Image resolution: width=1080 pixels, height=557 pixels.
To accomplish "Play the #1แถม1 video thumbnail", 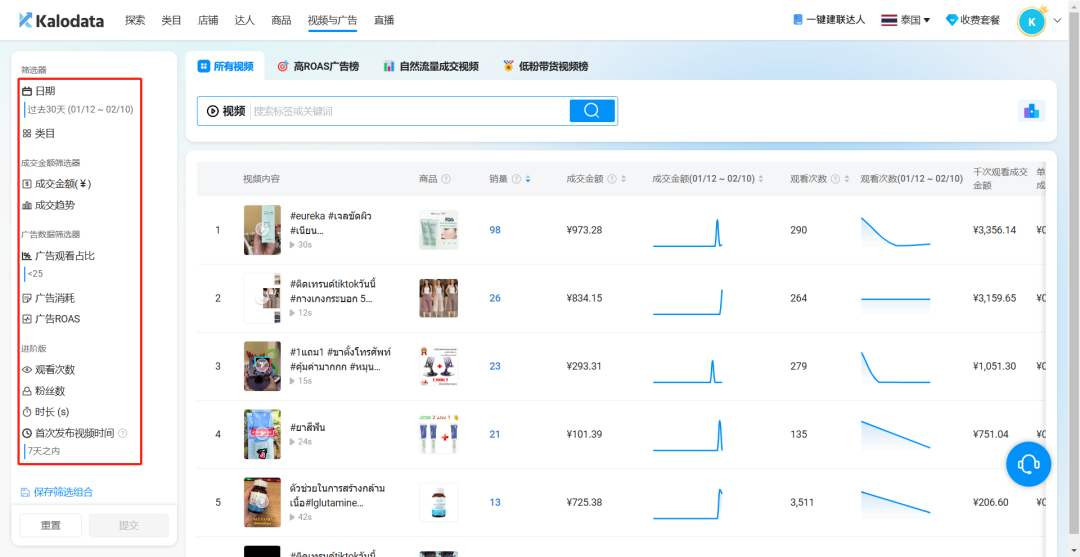I will pos(262,366).
